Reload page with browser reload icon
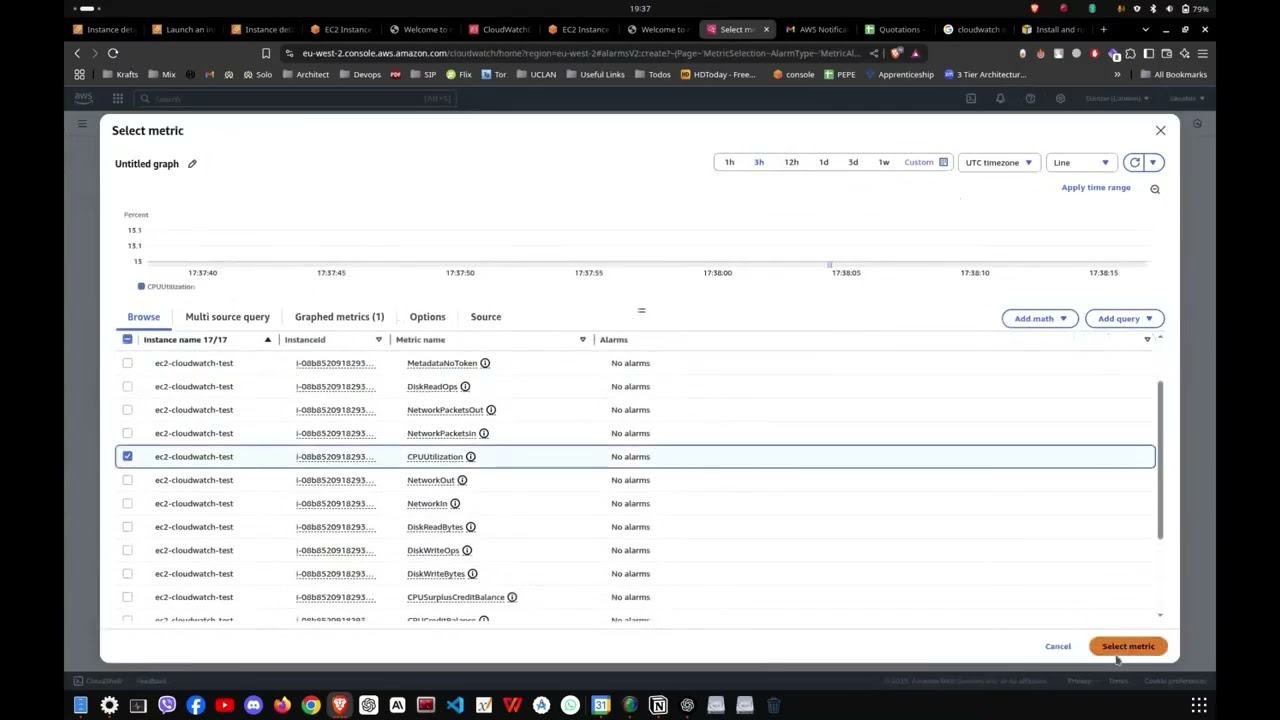 click(113, 53)
